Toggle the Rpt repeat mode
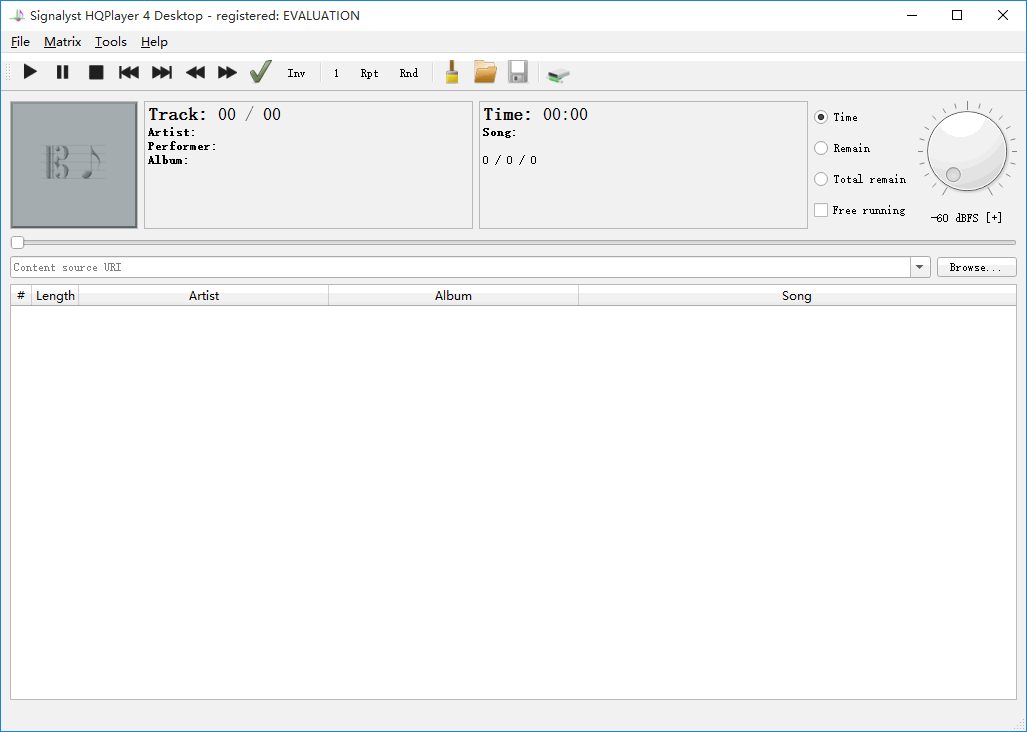 pos(368,72)
